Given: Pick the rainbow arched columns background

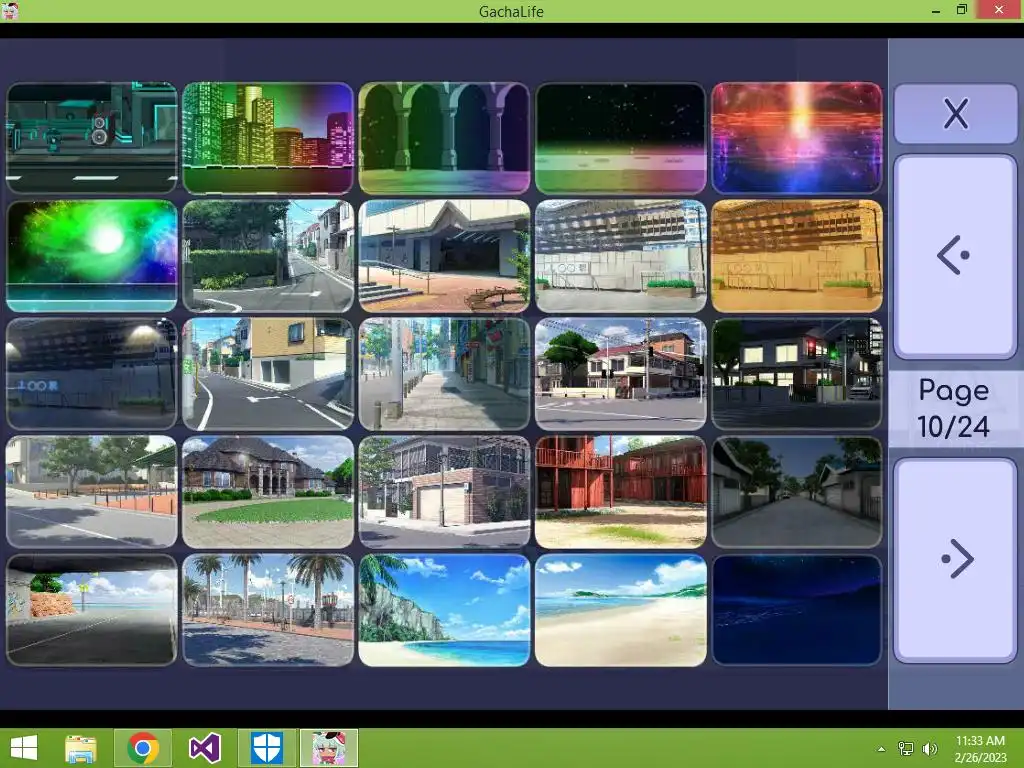Looking at the screenshot, I should 444,138.
